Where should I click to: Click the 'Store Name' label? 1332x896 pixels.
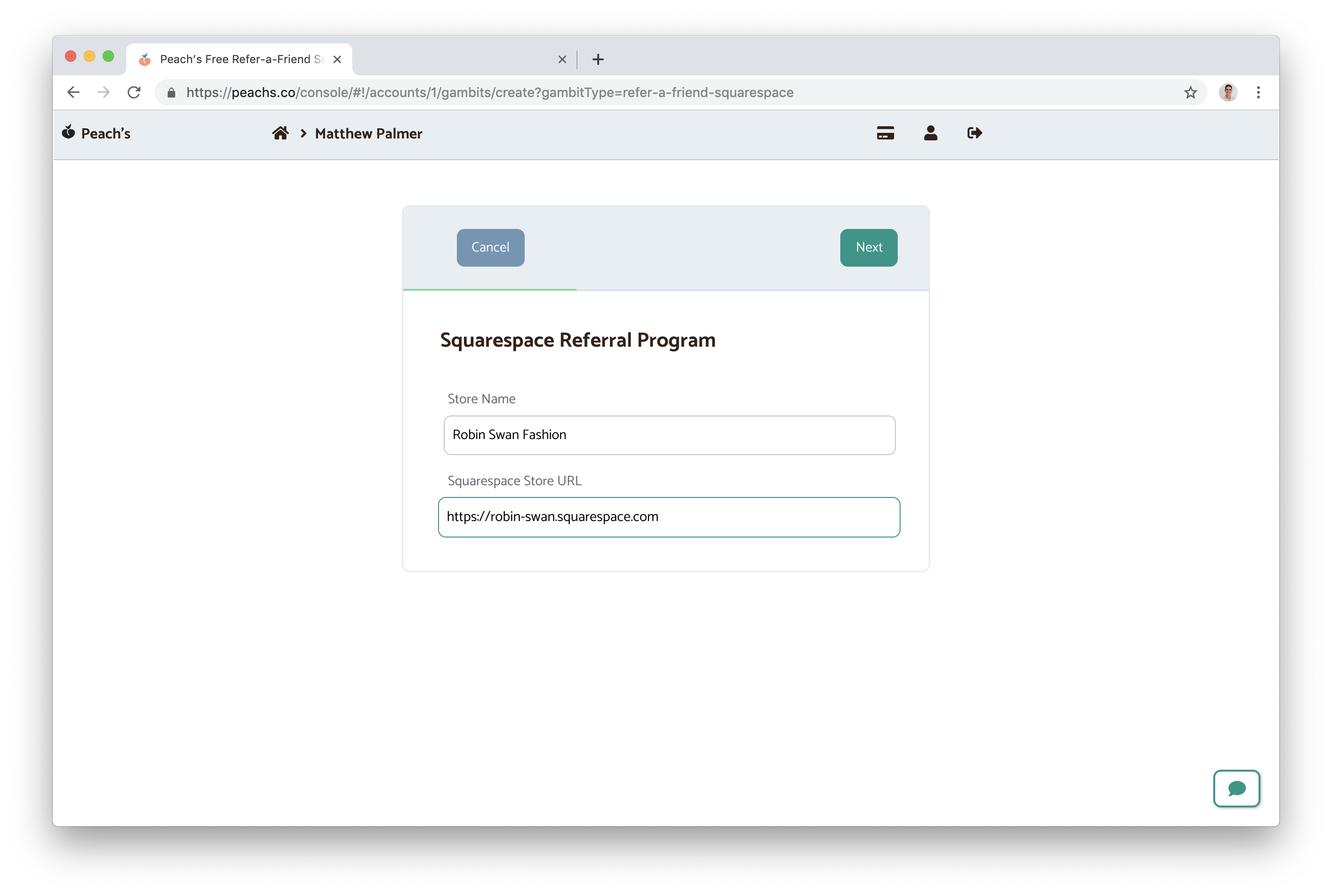(481, 399)
